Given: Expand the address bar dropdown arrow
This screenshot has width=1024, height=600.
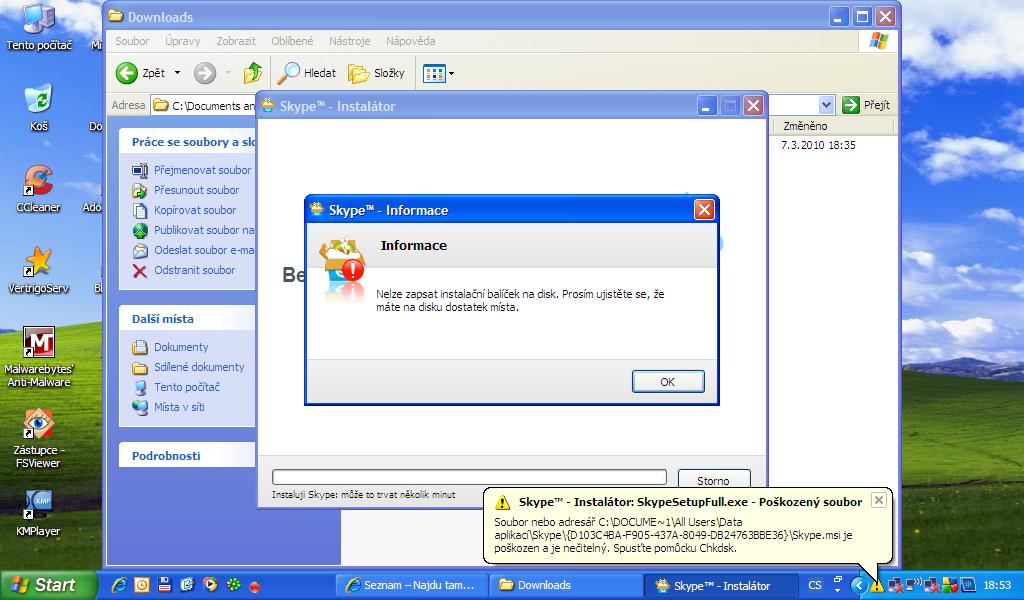Looking at the screenshot, I should tap(826, 104).
